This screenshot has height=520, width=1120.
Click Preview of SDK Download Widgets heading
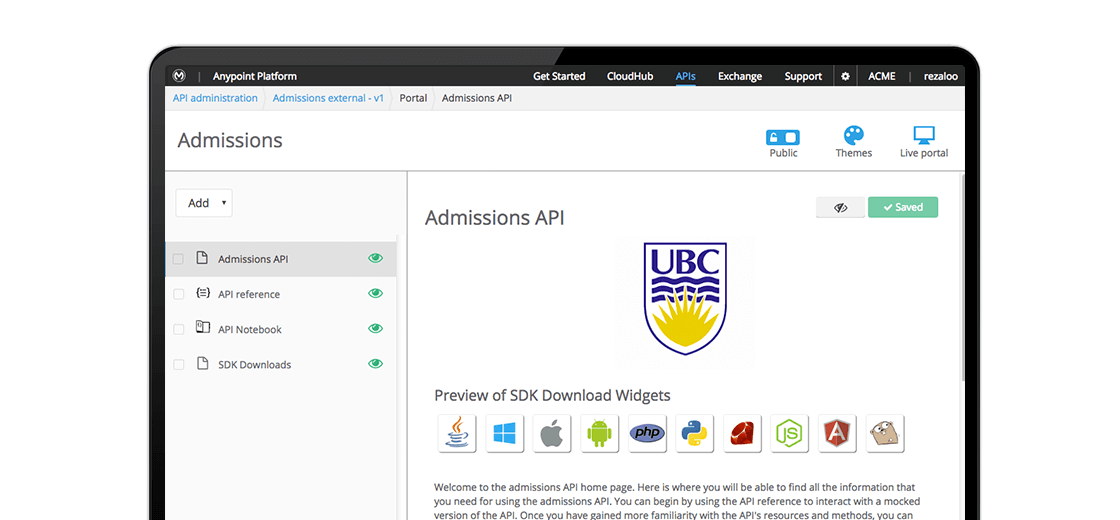(552, 395)
